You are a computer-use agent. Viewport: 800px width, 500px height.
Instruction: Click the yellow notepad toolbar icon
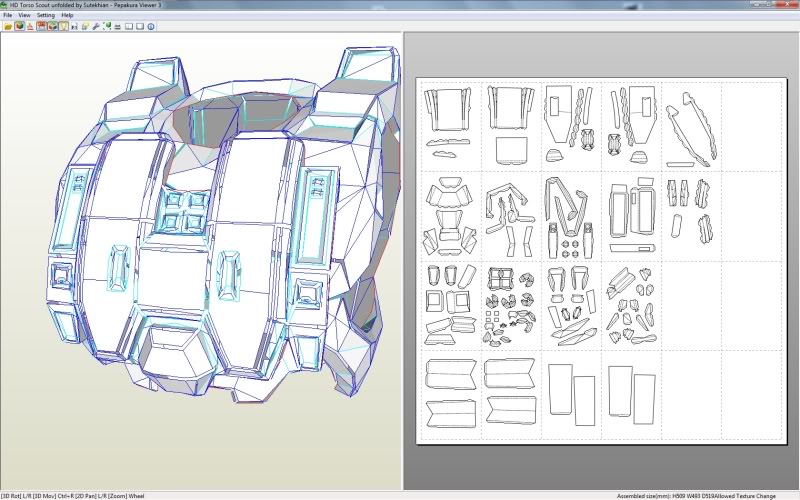85,27
